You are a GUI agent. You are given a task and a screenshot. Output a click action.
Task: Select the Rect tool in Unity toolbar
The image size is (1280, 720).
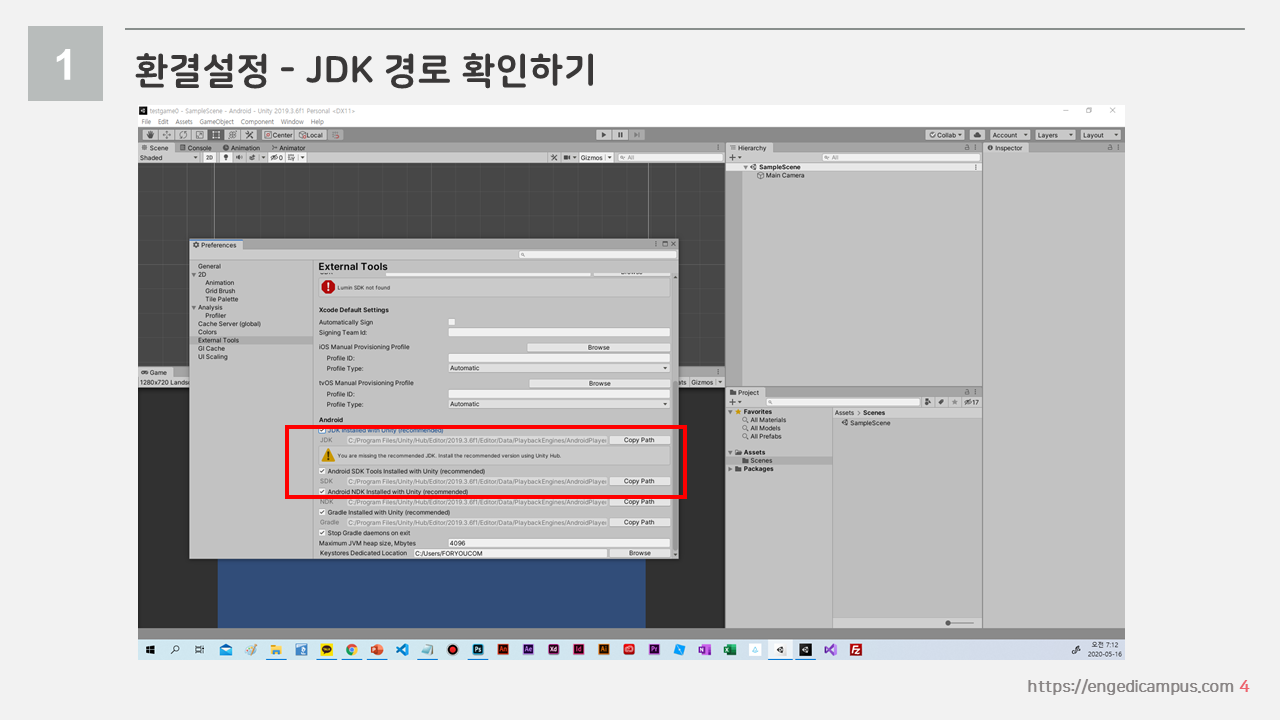coord(216,135)
